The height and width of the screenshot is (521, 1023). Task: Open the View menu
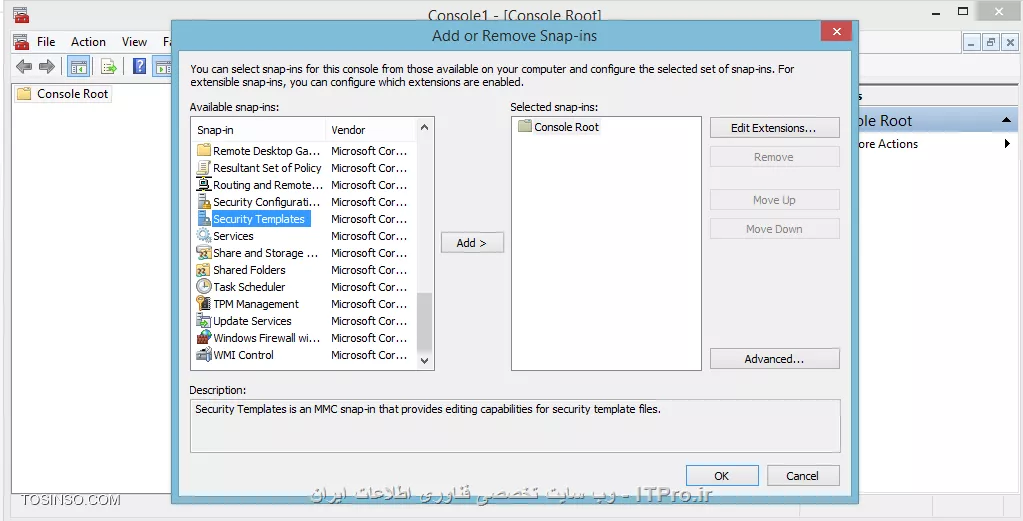(x=134, y=42)
